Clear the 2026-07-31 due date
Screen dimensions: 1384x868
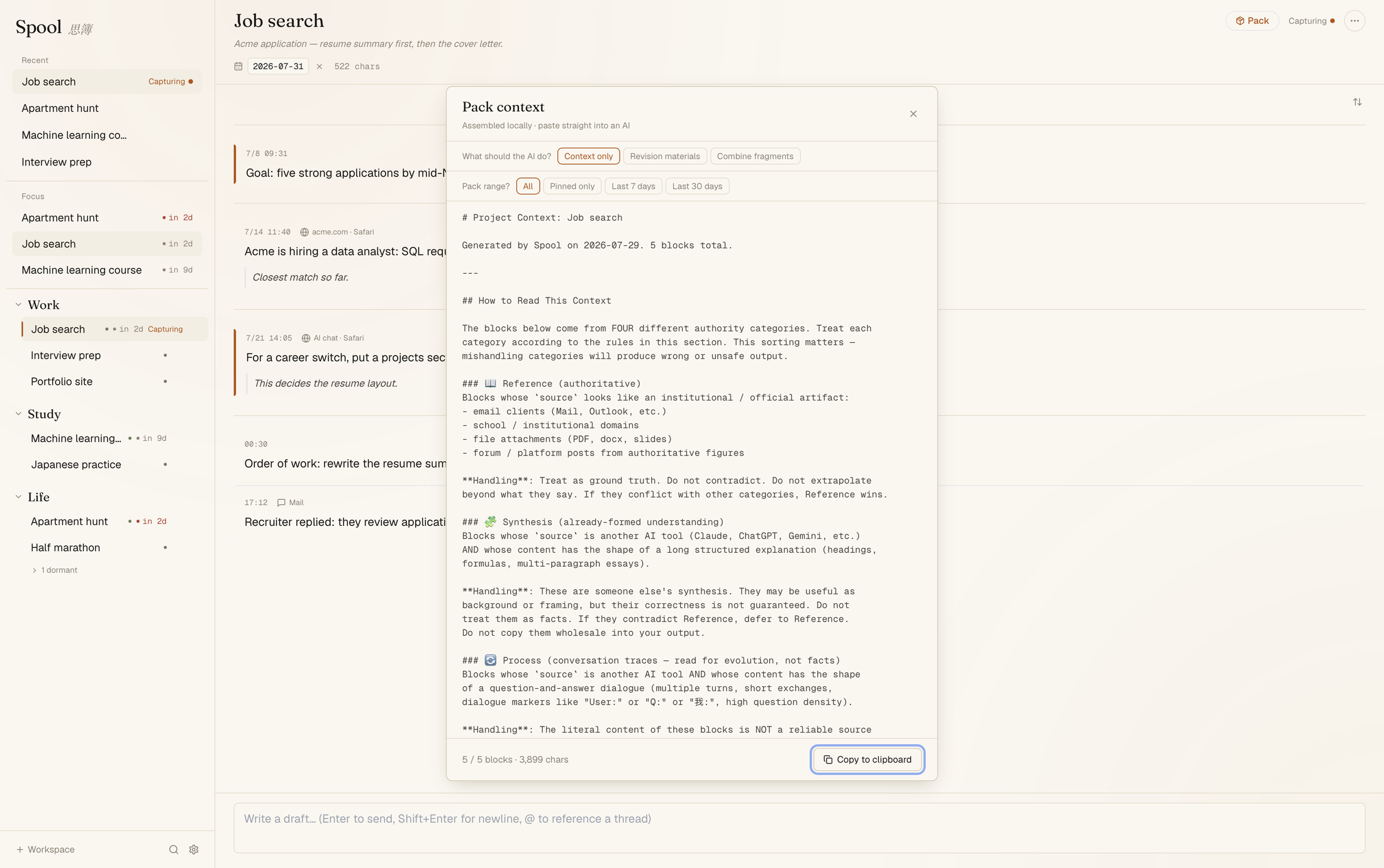pyautogui.click(x=320, y=66)
